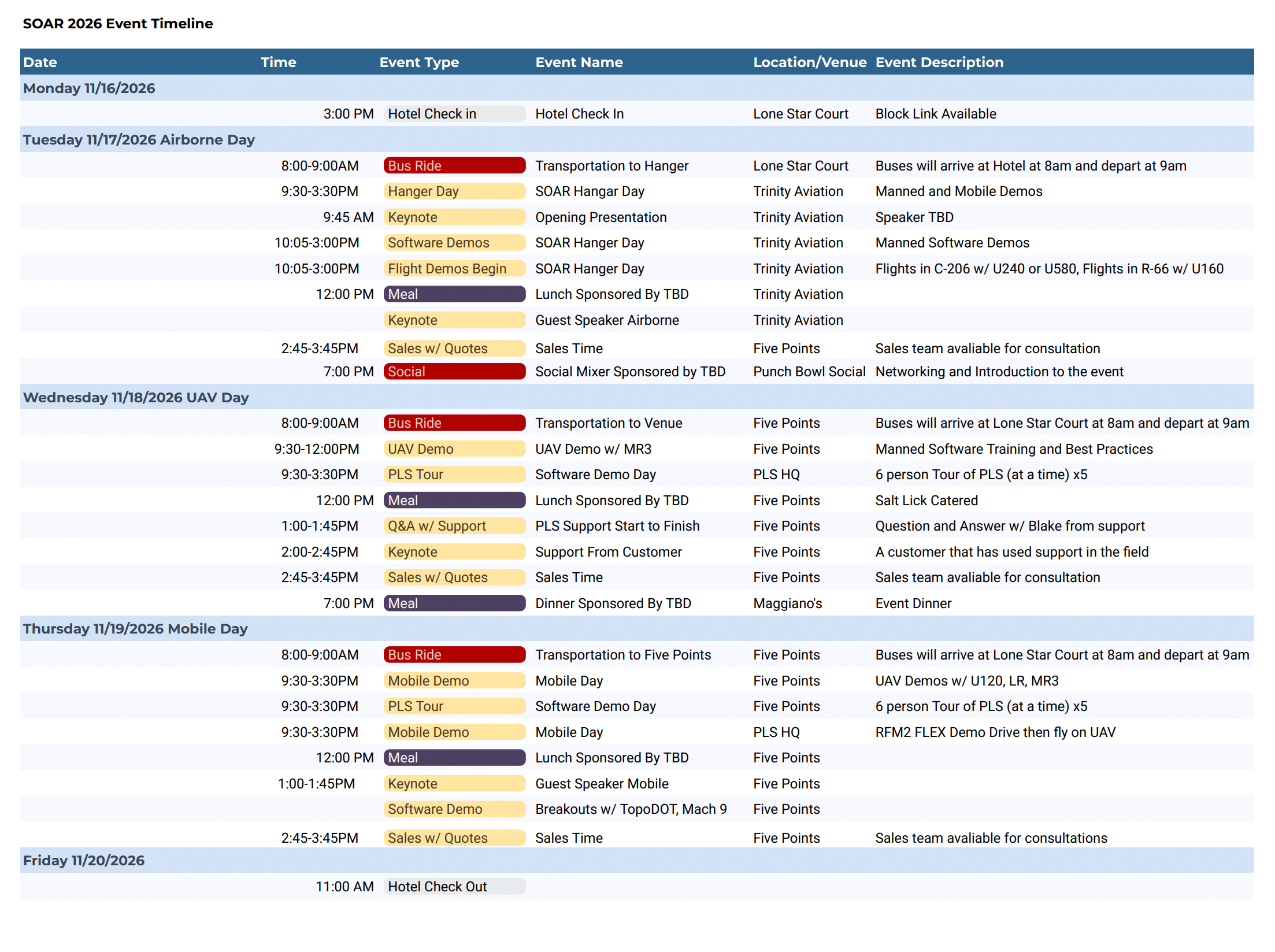Select the "Friday 11/20/2026" day row

(x=637, y=860)
